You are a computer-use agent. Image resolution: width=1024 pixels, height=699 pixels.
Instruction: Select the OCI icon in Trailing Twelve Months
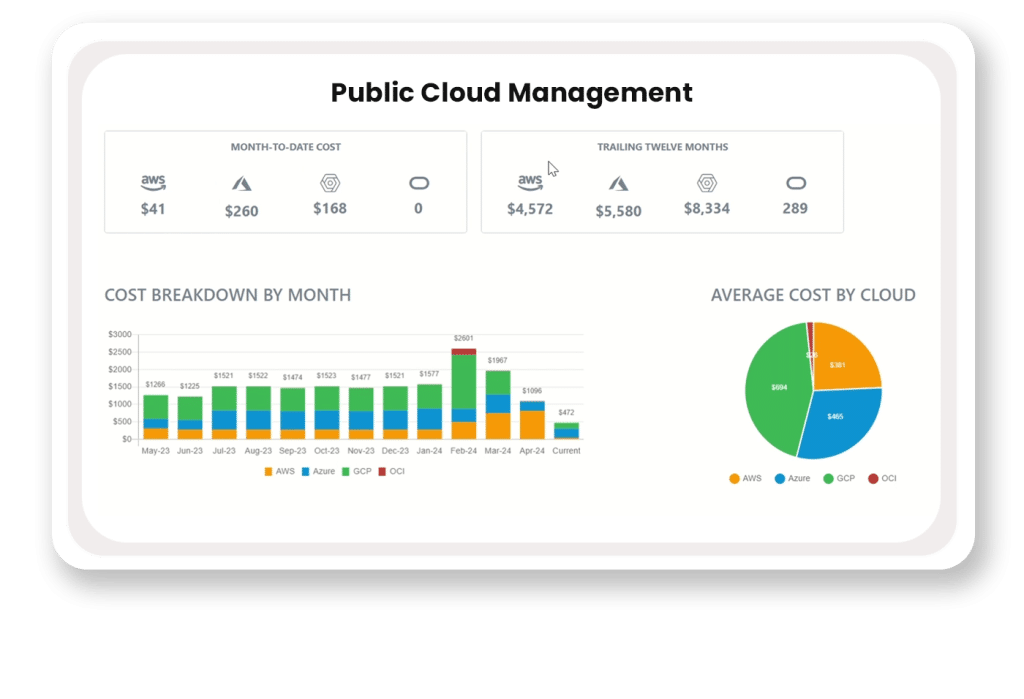pos(794,184)
